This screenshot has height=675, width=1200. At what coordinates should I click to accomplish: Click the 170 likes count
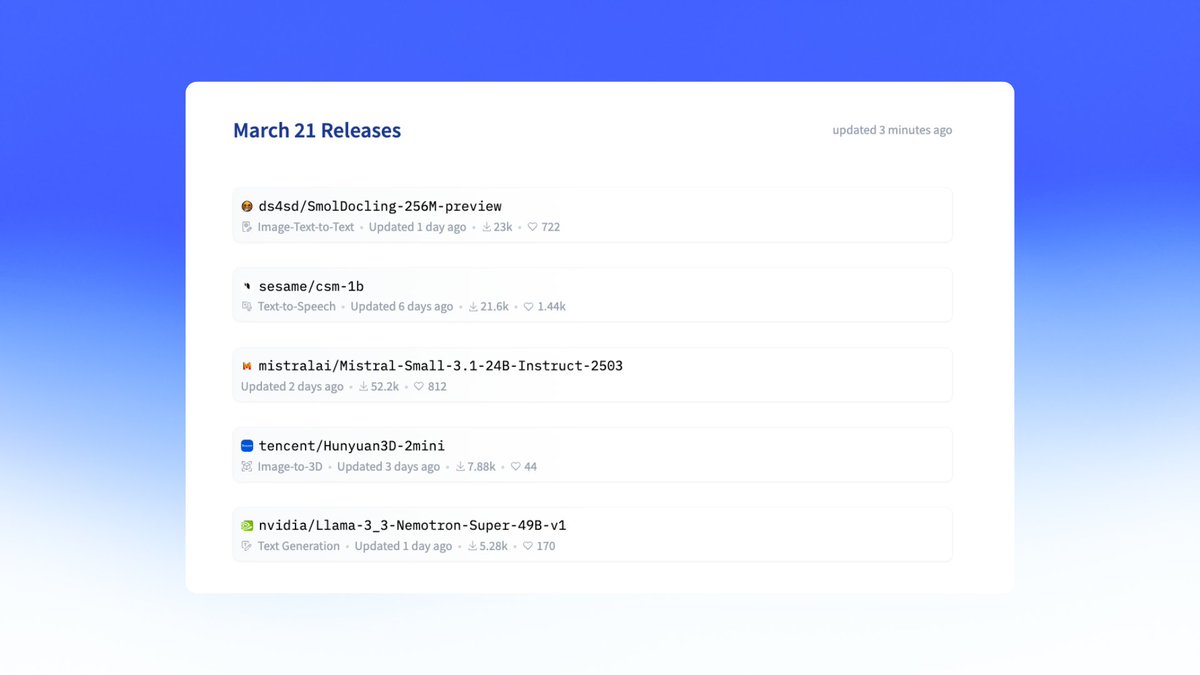pyautogui.click(x=546, y=546)
